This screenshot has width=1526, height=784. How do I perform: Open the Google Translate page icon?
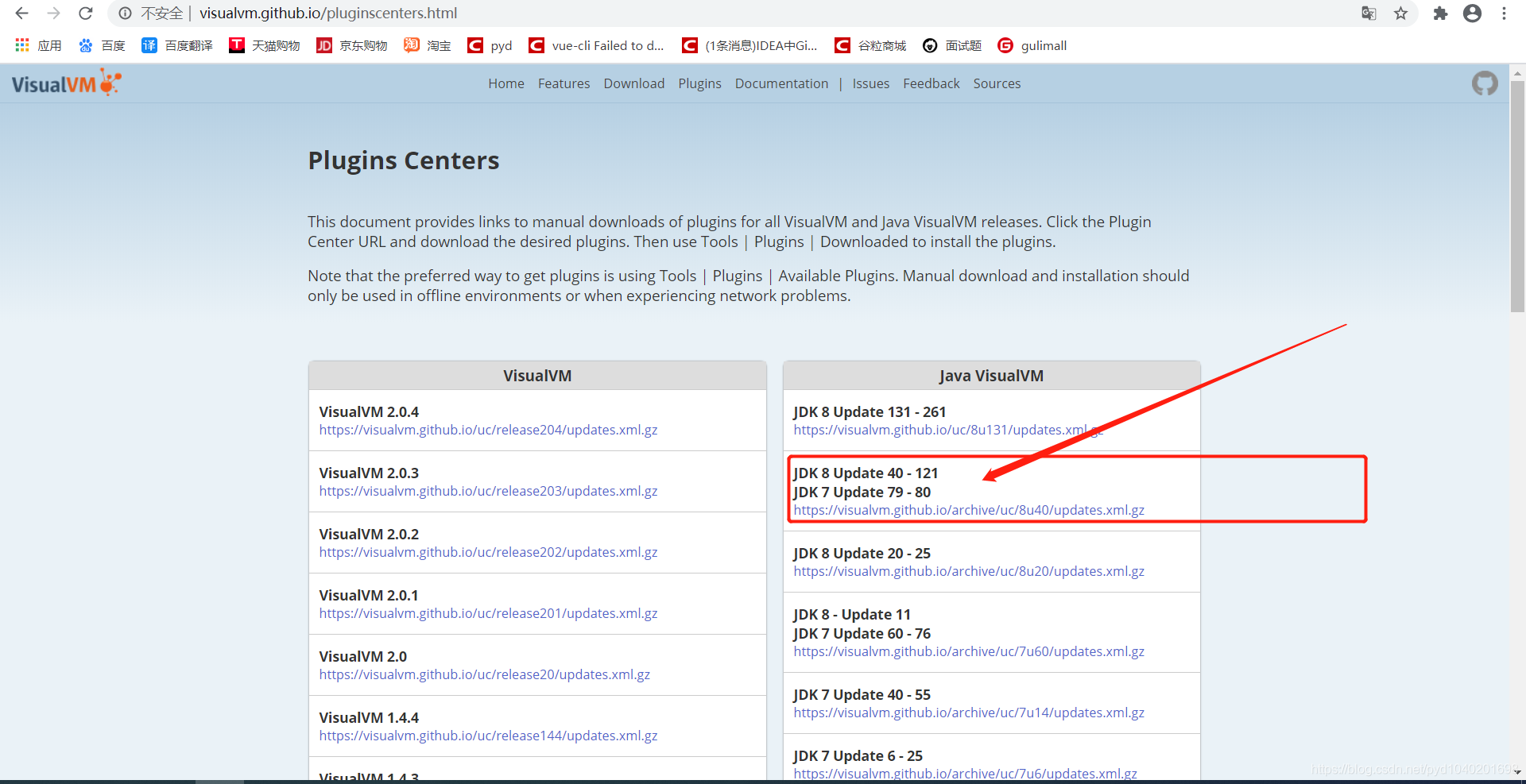pos(1369,14)
